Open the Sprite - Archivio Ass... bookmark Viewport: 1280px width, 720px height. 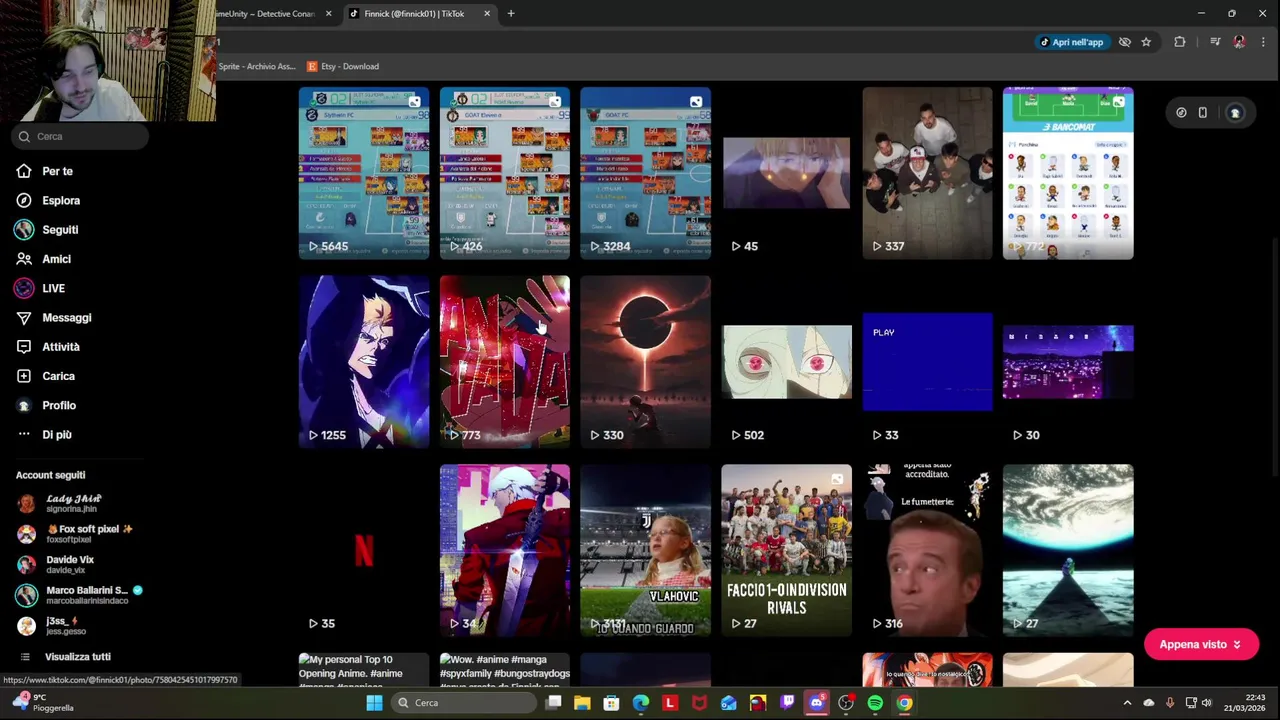pos(257,66)
